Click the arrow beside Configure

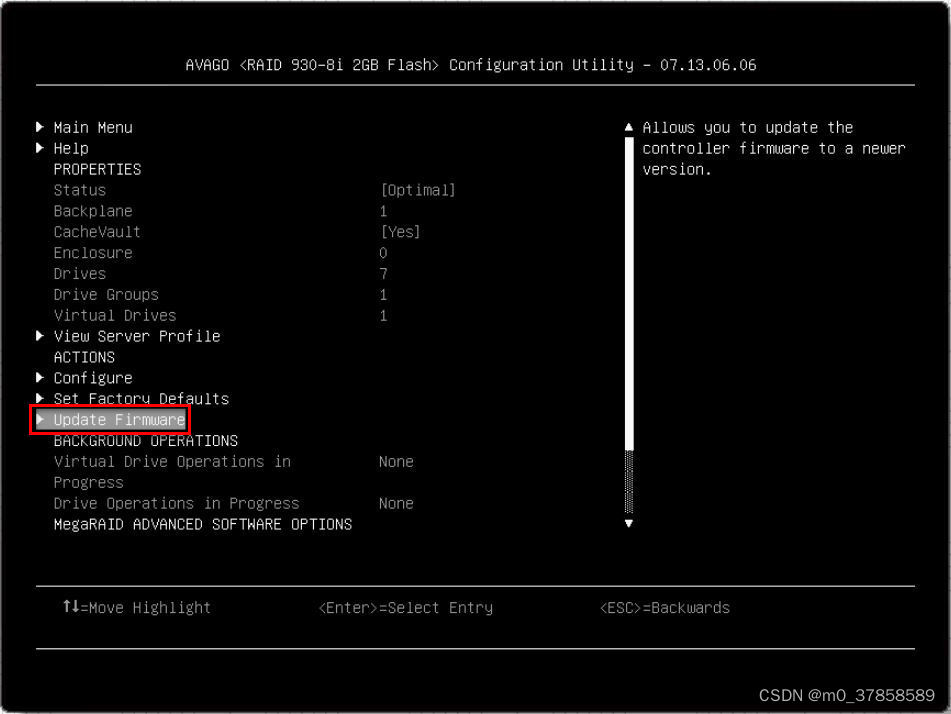pyautogui.click(x=40, y=378)
